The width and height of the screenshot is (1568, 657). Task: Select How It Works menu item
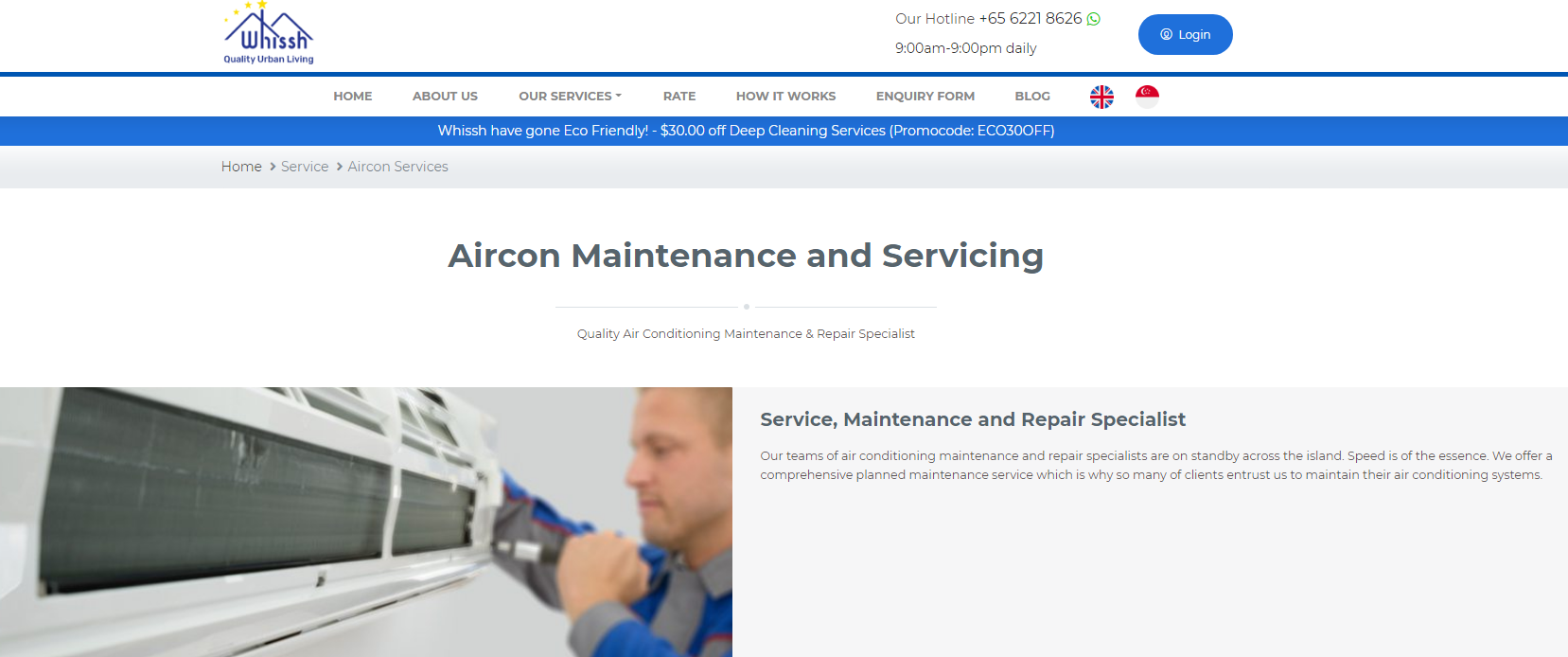click(786, 97)
